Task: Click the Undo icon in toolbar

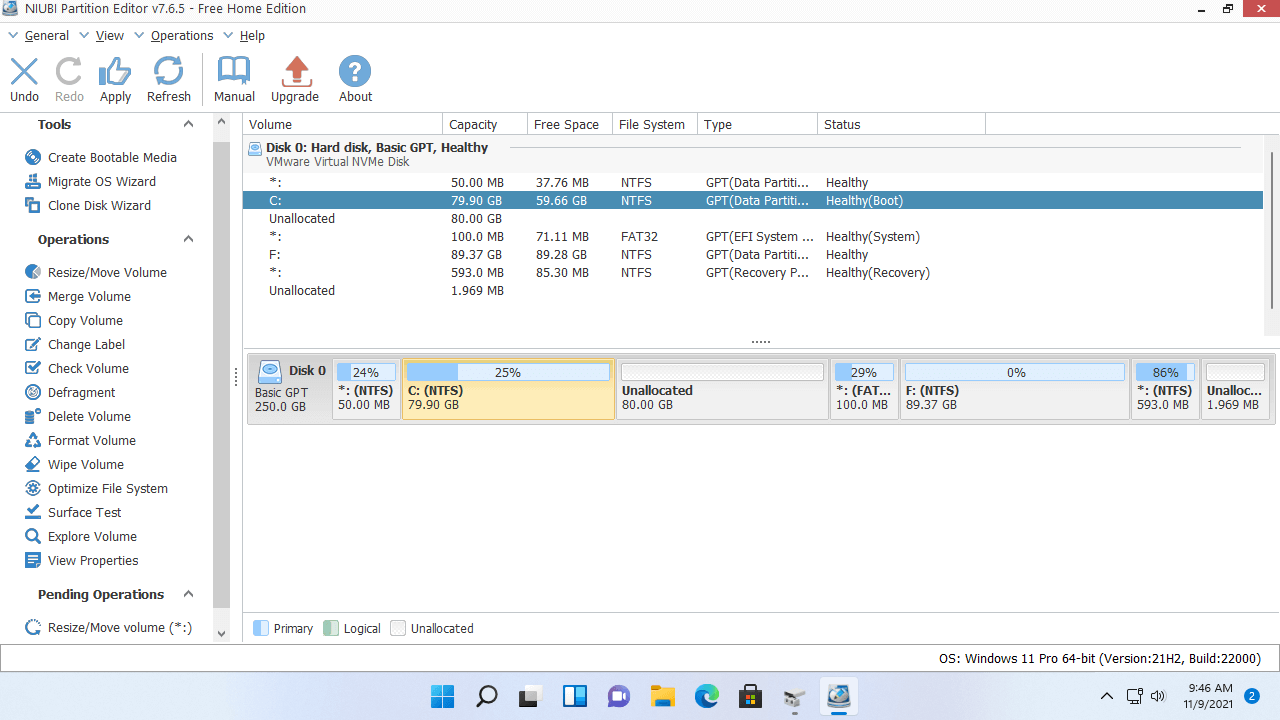Action: click(24, 72)
